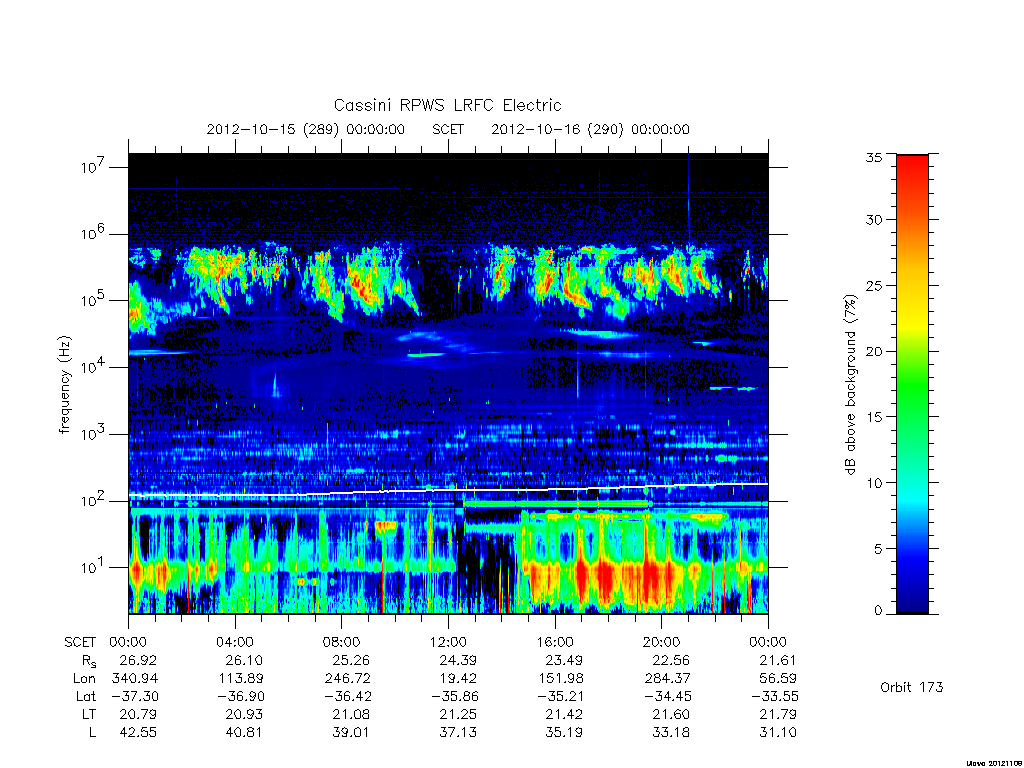This screenshot has width=1024, height=768.
Task: Click the Lat value '-37.30'
Action: [135, 696]
